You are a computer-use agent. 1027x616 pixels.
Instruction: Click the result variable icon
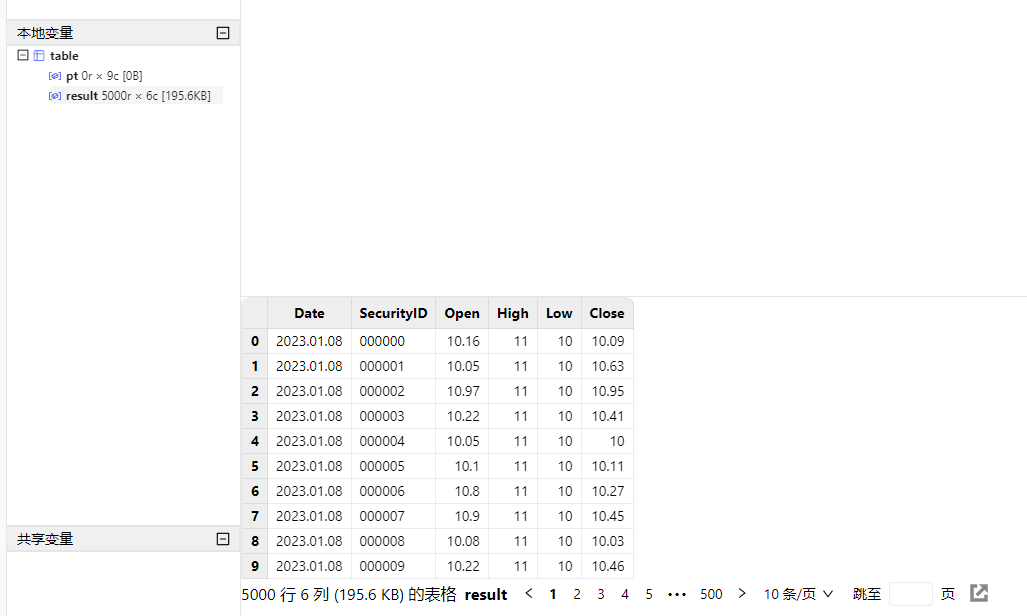(55, 96)
